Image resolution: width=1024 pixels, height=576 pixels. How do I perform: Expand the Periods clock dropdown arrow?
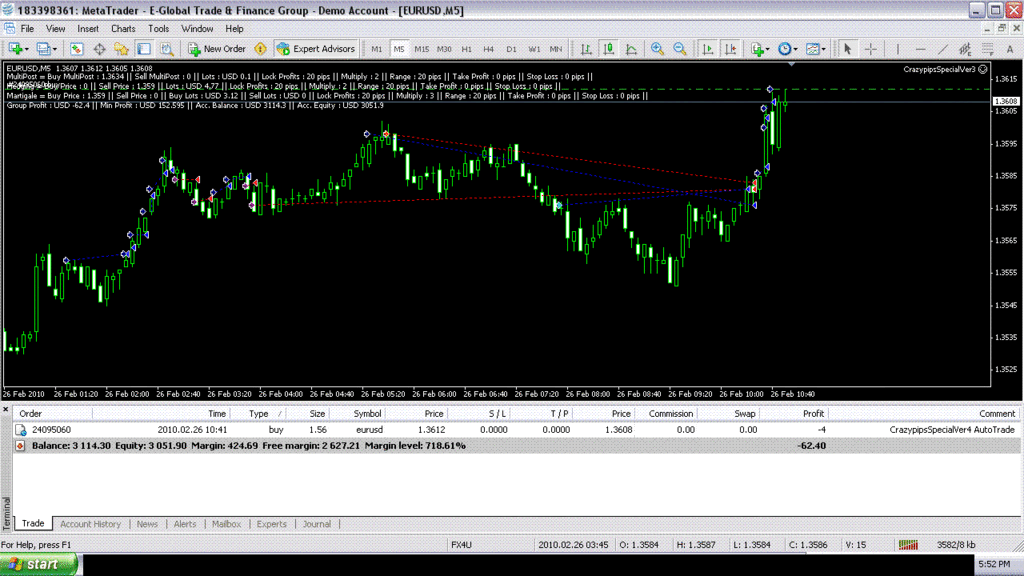(x=795, y=49)
